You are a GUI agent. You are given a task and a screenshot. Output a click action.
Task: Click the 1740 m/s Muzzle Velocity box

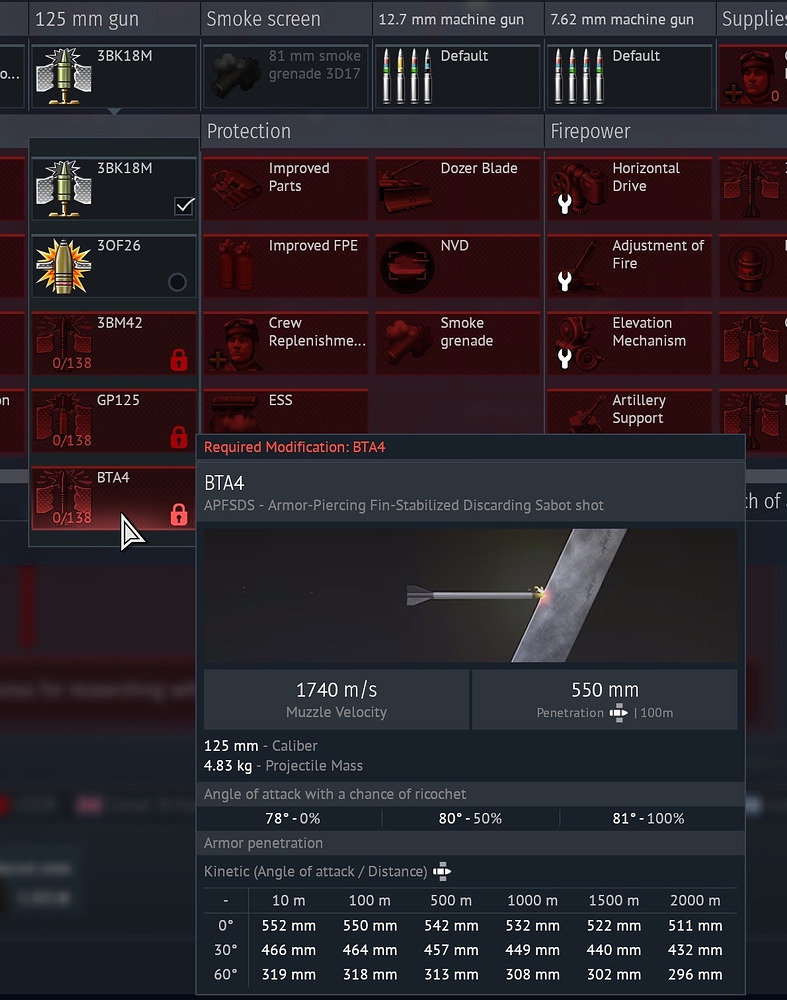[x=336, y=699]
